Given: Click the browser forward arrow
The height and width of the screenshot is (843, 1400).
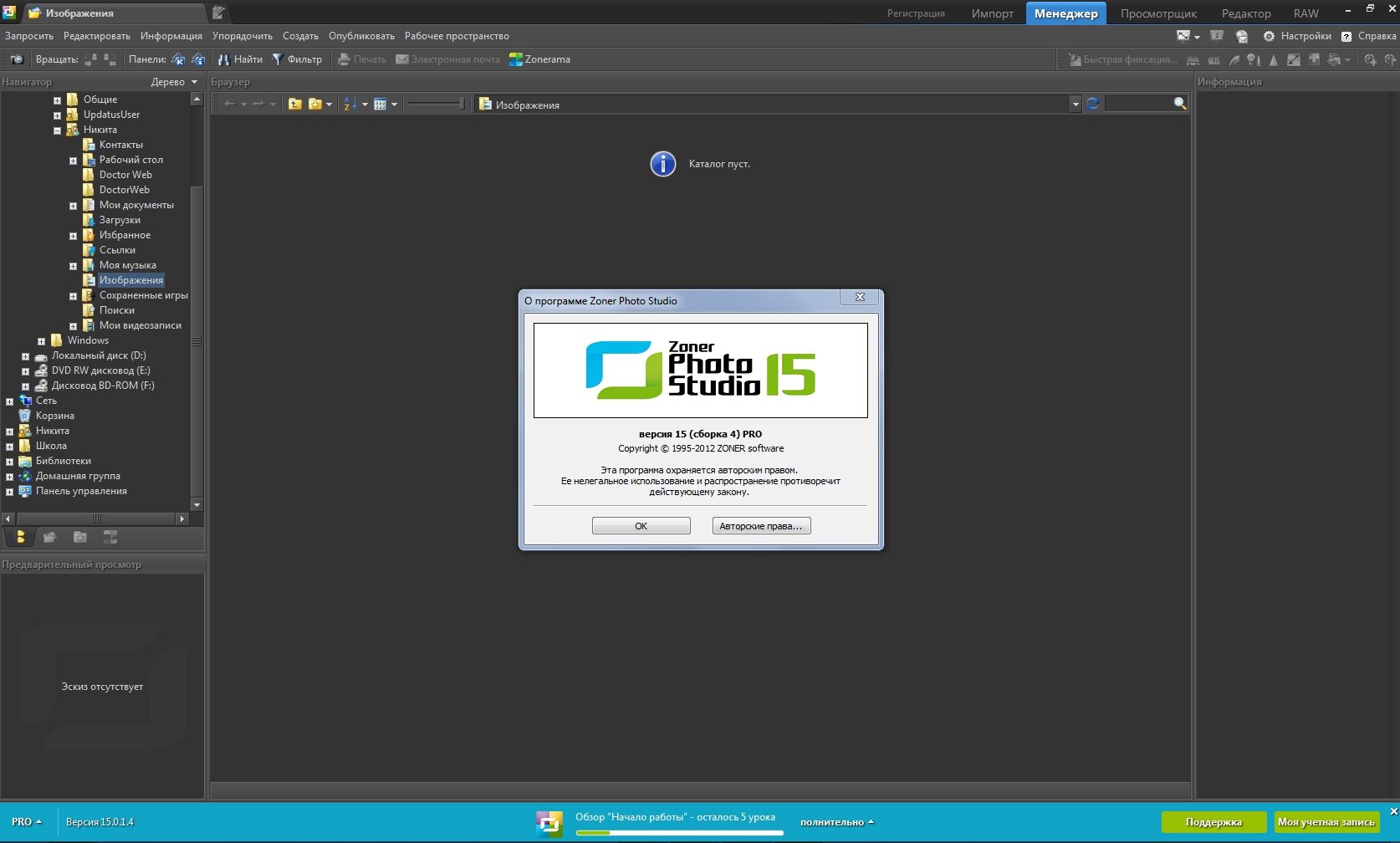Looking at the screenshot, I should 258,104.
